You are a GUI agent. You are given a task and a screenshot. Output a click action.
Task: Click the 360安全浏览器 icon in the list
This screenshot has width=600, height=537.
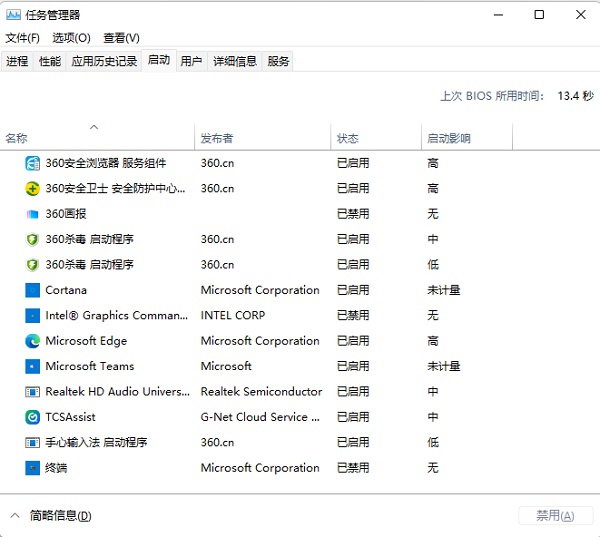32,163
